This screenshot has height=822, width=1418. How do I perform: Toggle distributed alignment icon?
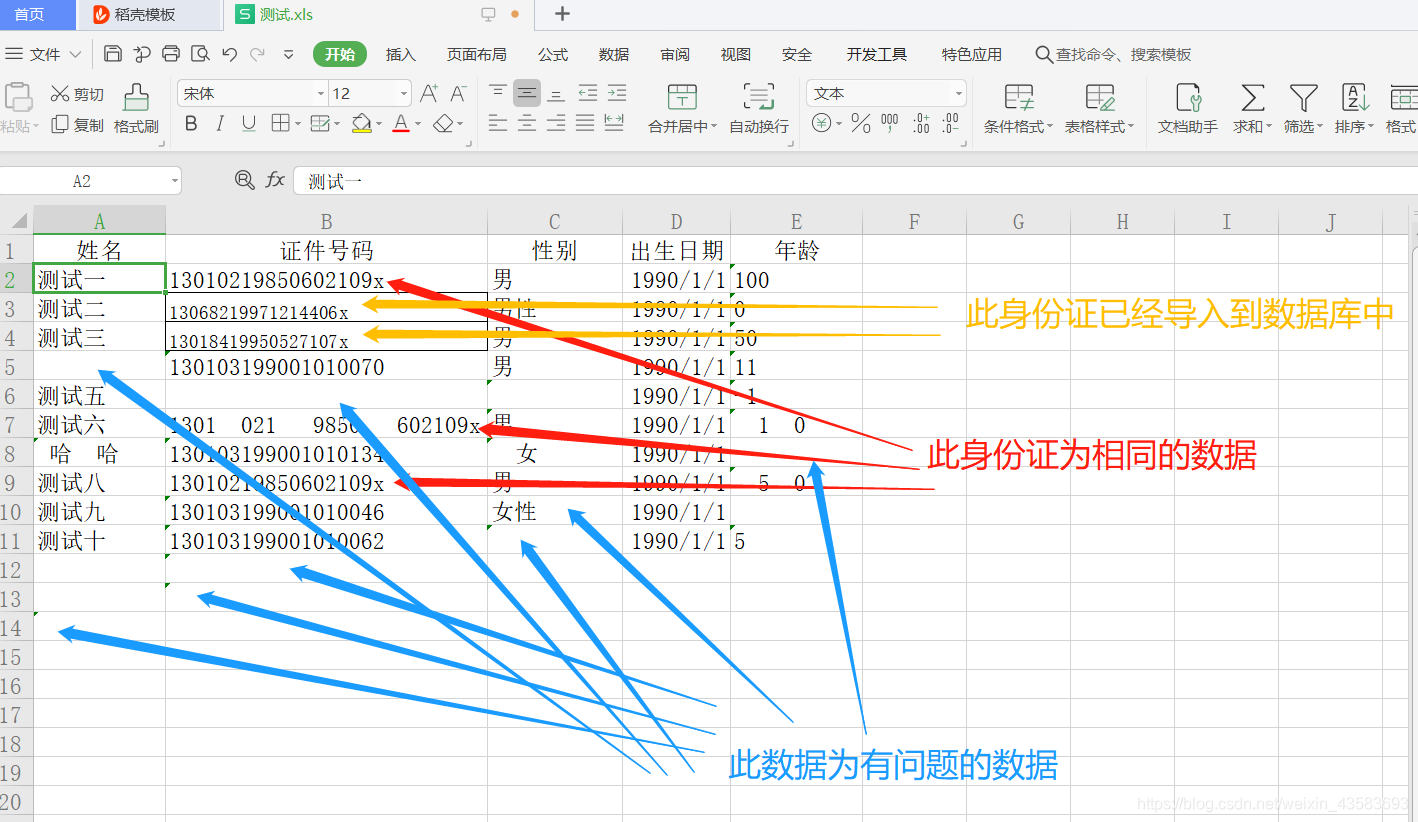pos(615,124)
